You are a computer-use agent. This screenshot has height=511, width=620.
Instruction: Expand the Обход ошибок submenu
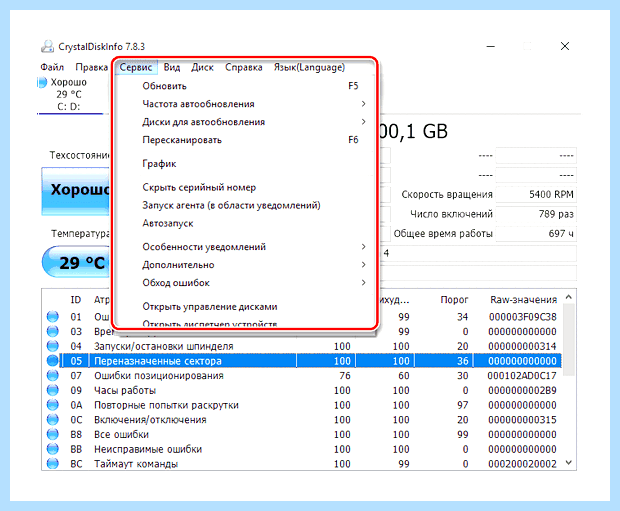(x=244, y=283)
